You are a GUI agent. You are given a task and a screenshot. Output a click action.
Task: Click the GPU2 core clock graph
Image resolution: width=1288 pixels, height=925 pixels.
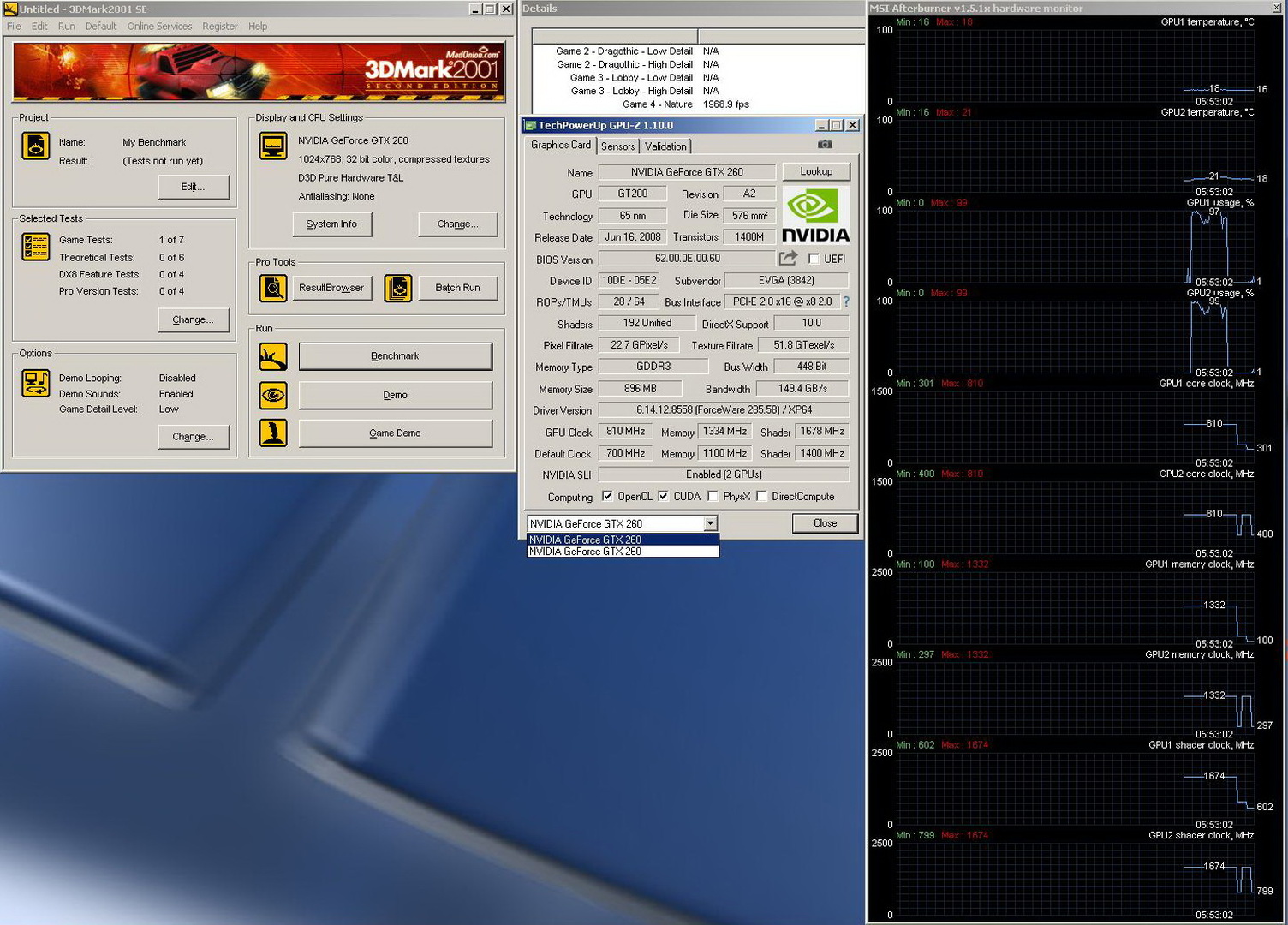tap(1076, 517)
